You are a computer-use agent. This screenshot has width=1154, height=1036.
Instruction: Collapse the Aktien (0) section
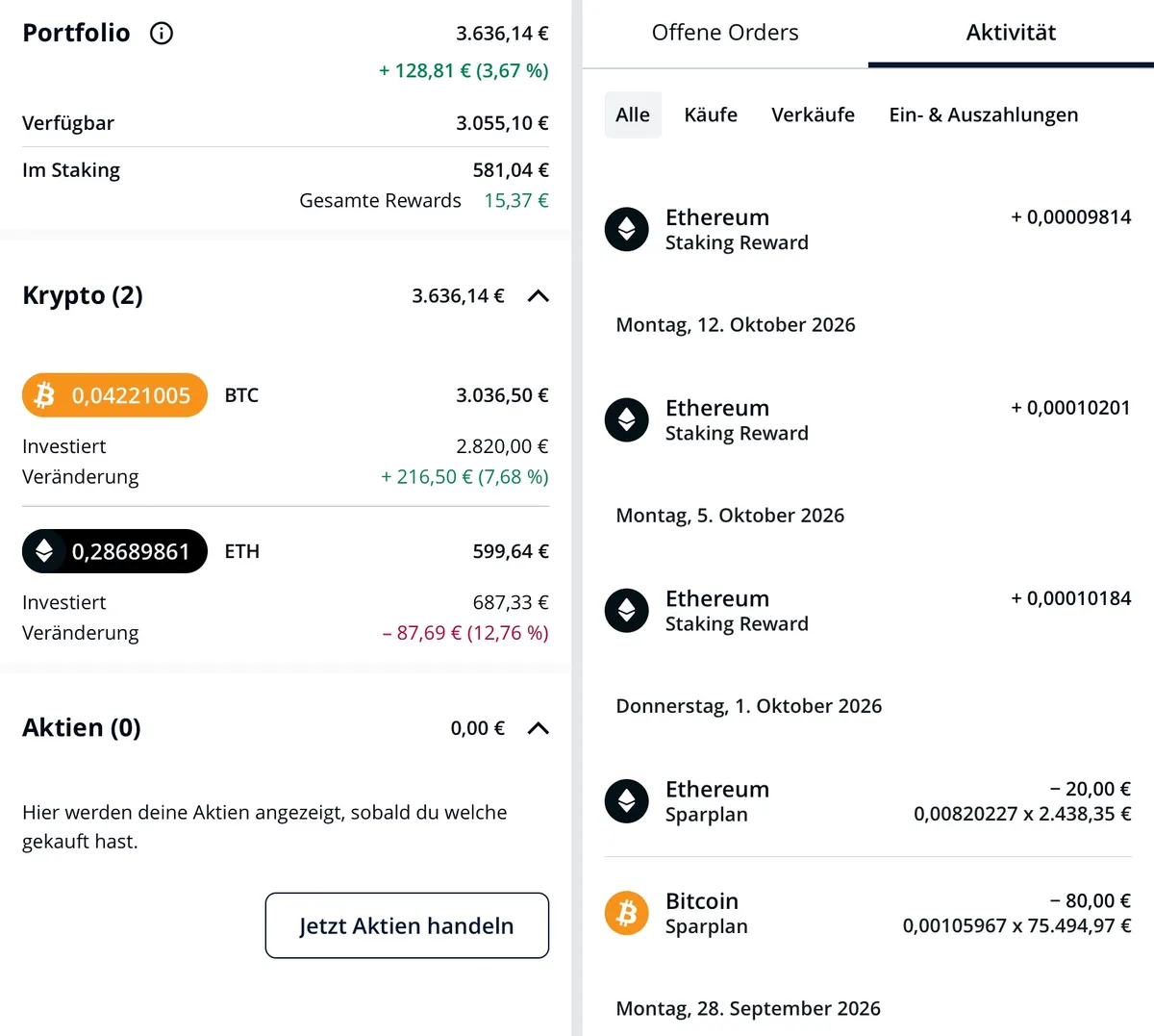click(x=539, y=728)
